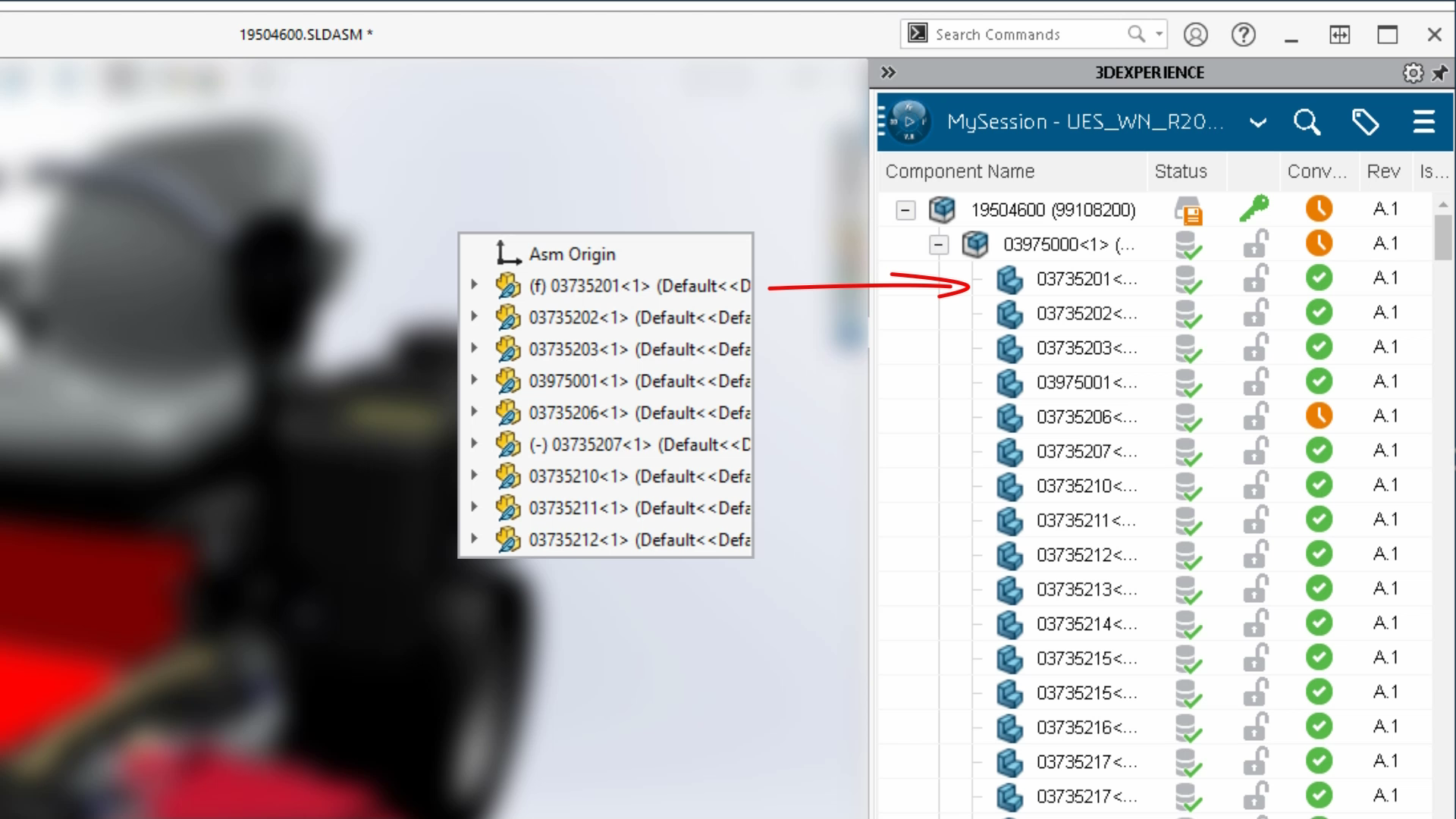
Task: Open the SOLIDWORKS help question mark
Action: (x=1243, y=35)
